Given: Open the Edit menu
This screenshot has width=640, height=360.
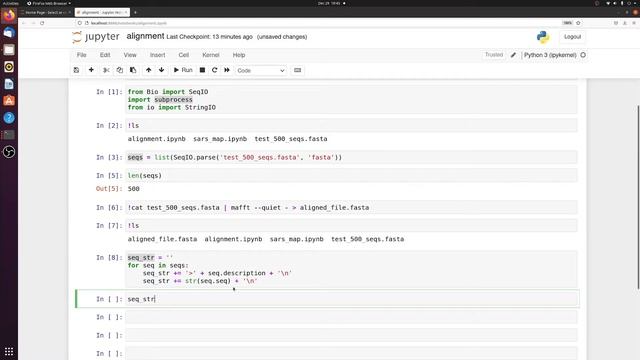Looking at the screenshot, I should coord(105,55).
